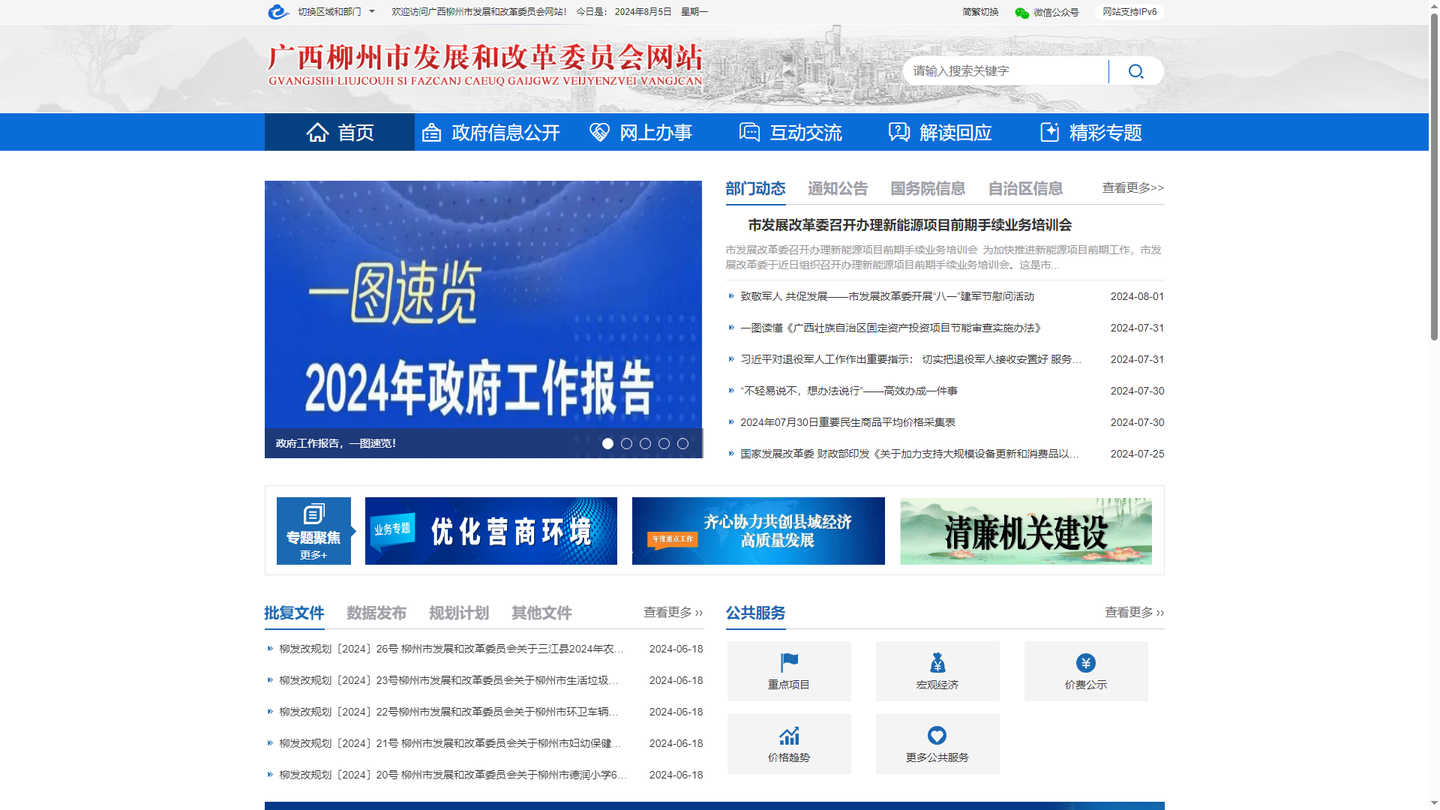Image resolution: width=1440 pixels, height=810 pixels.
Task: Open 更多公共服务 heart icon tile
Action: coord(937,744)
